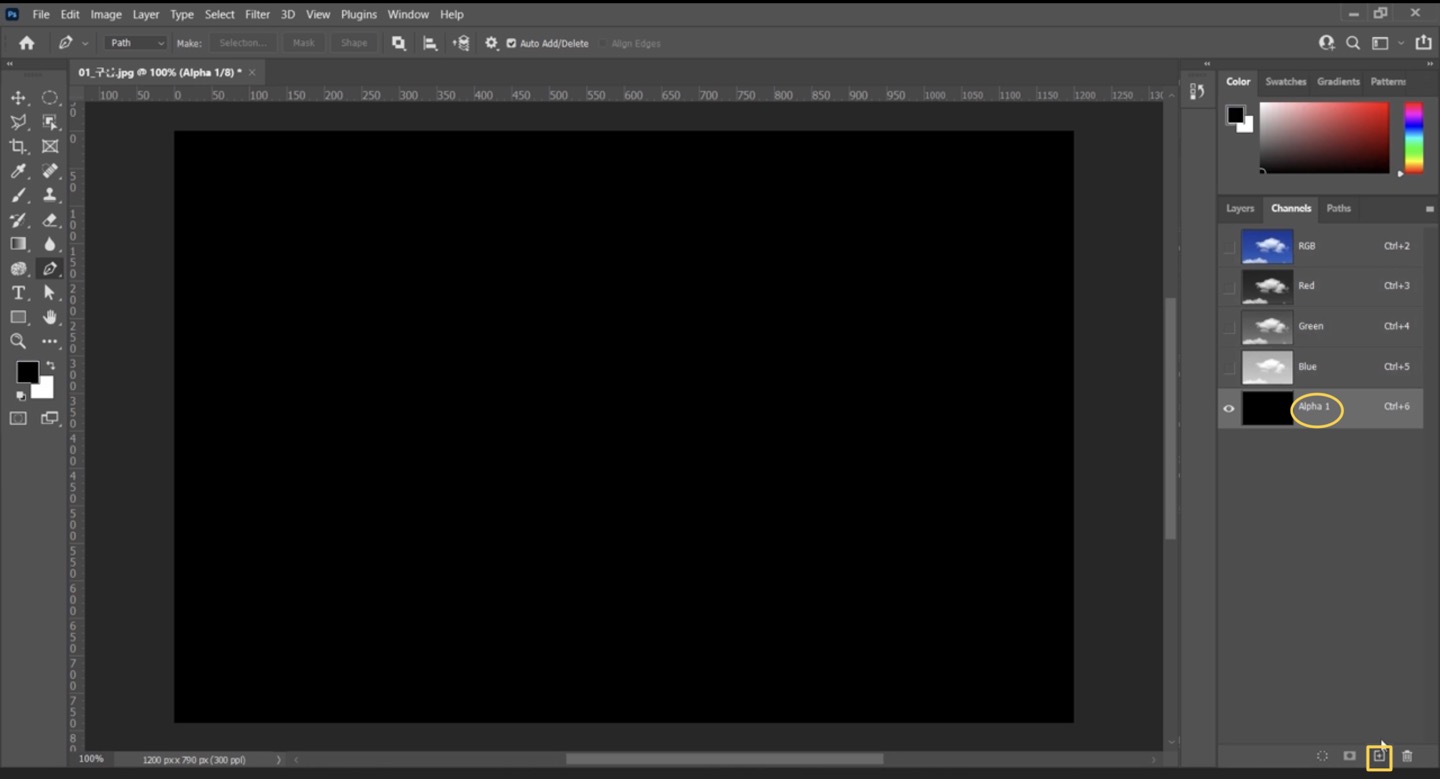
Task: Click the Make Selection button
Action: (243, 43)
